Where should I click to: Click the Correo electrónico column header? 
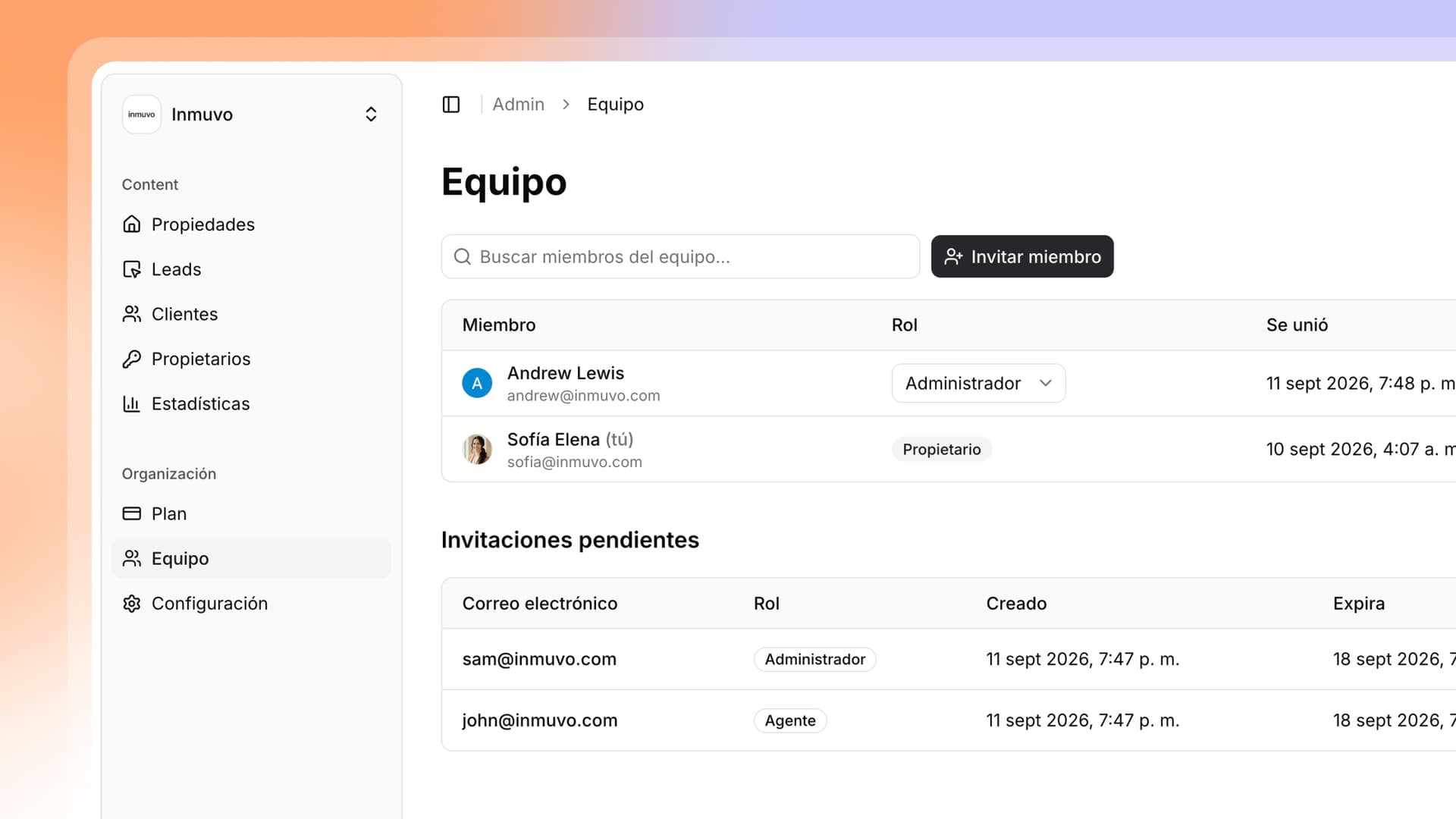[x=540, y=604]
